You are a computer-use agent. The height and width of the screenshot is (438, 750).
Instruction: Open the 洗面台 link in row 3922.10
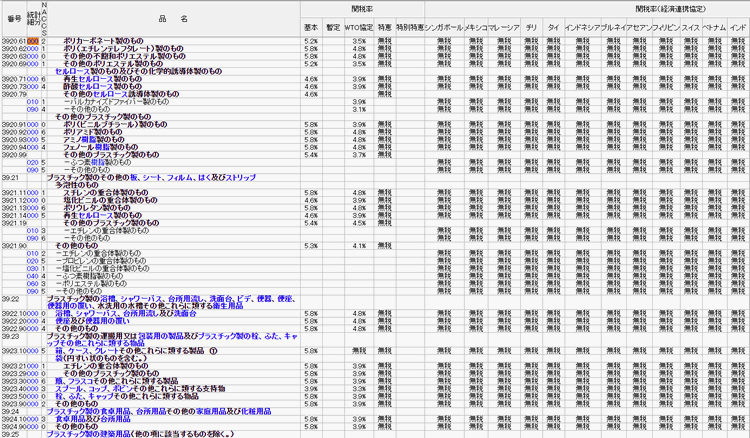pyautogui.click(x=185, y=314)
